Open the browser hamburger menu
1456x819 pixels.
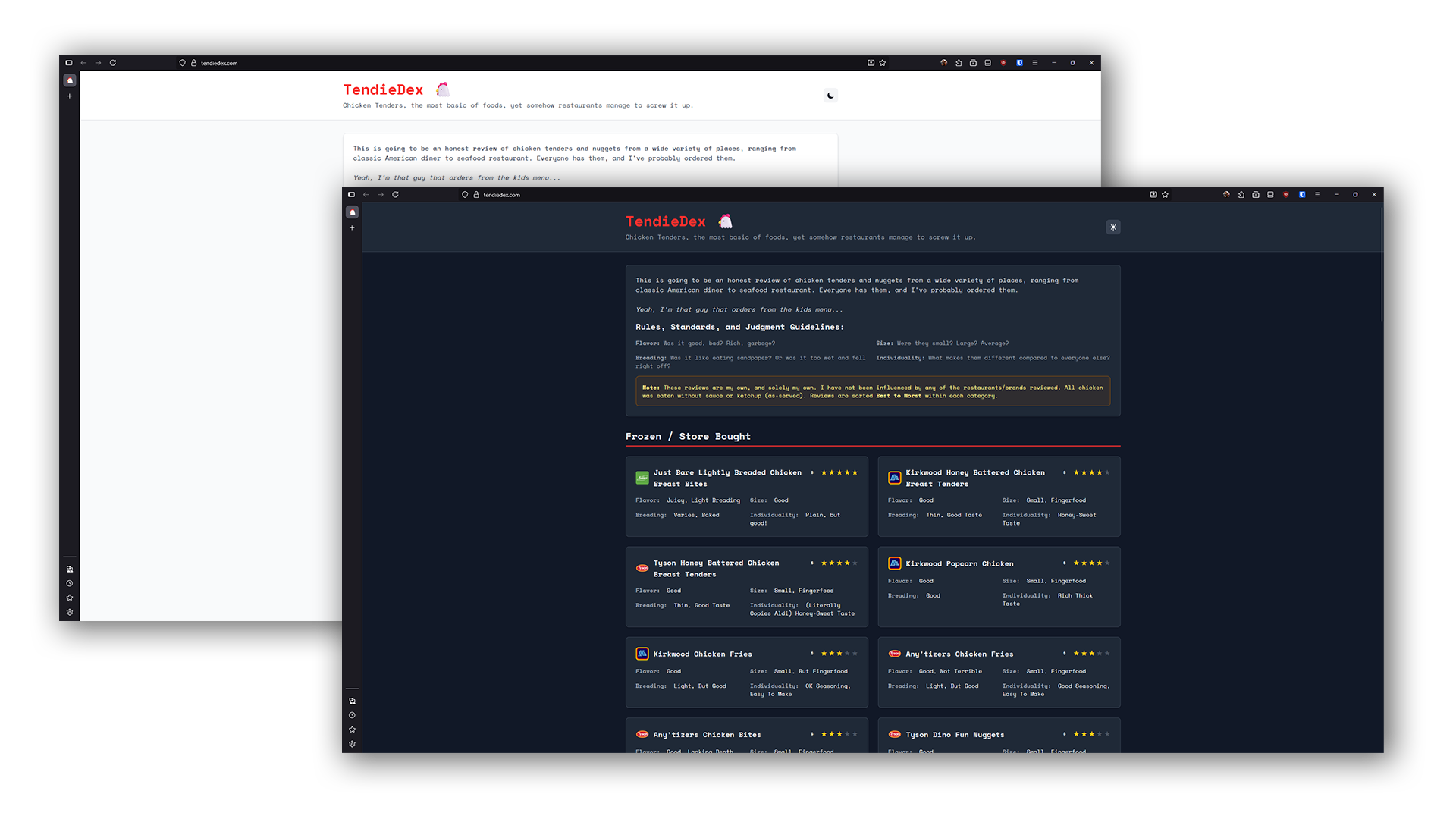point(1318,194)
